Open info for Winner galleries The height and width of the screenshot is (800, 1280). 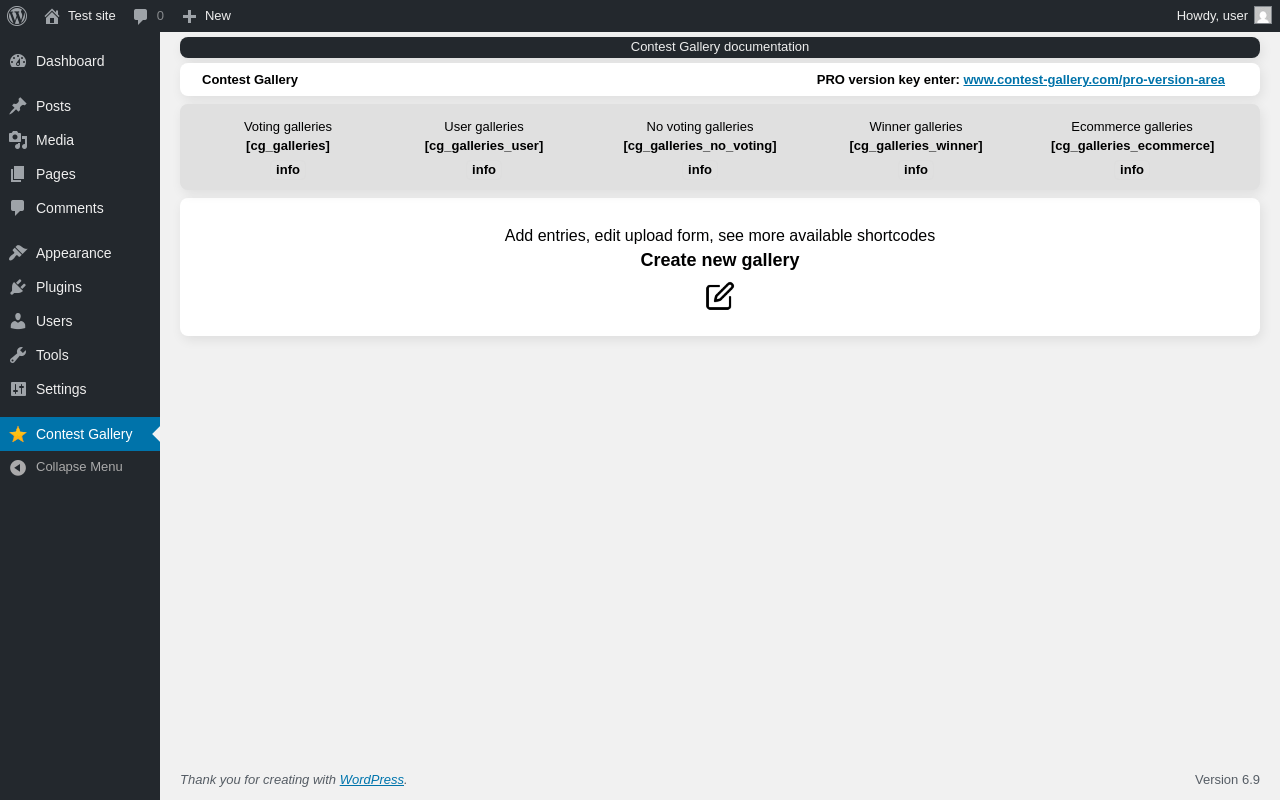(x=916, y=170)
